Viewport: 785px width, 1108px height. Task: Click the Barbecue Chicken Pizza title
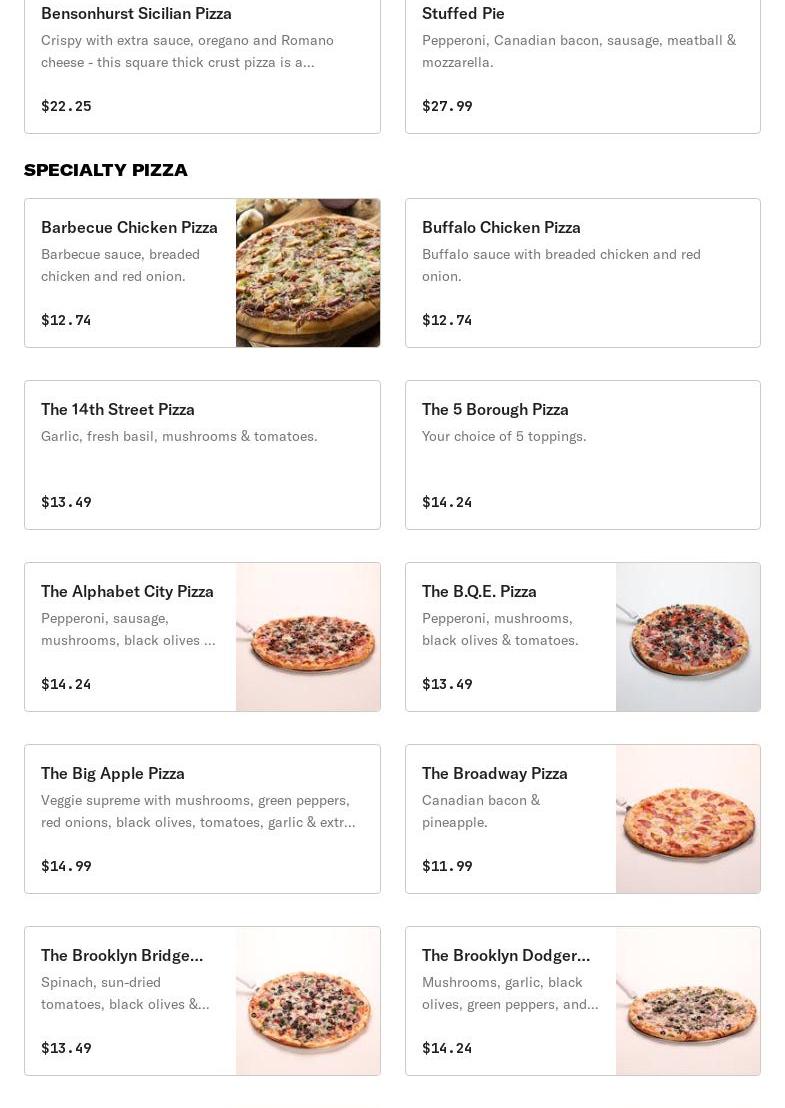coord(129,227)
